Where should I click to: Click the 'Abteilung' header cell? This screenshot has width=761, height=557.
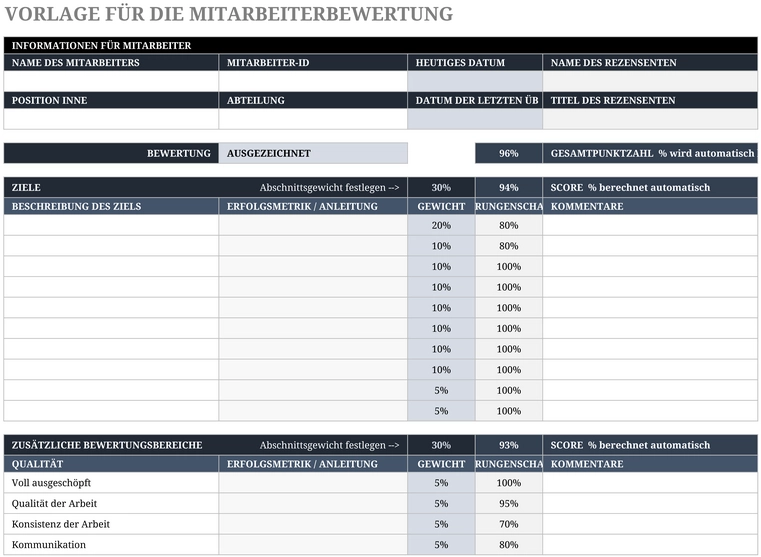point(313,100)
